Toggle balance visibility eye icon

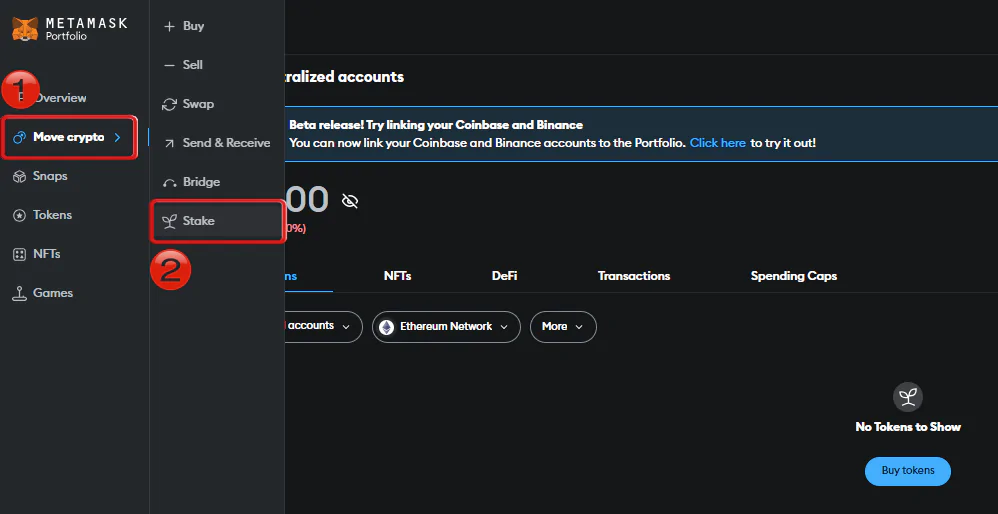click(349, 201)
